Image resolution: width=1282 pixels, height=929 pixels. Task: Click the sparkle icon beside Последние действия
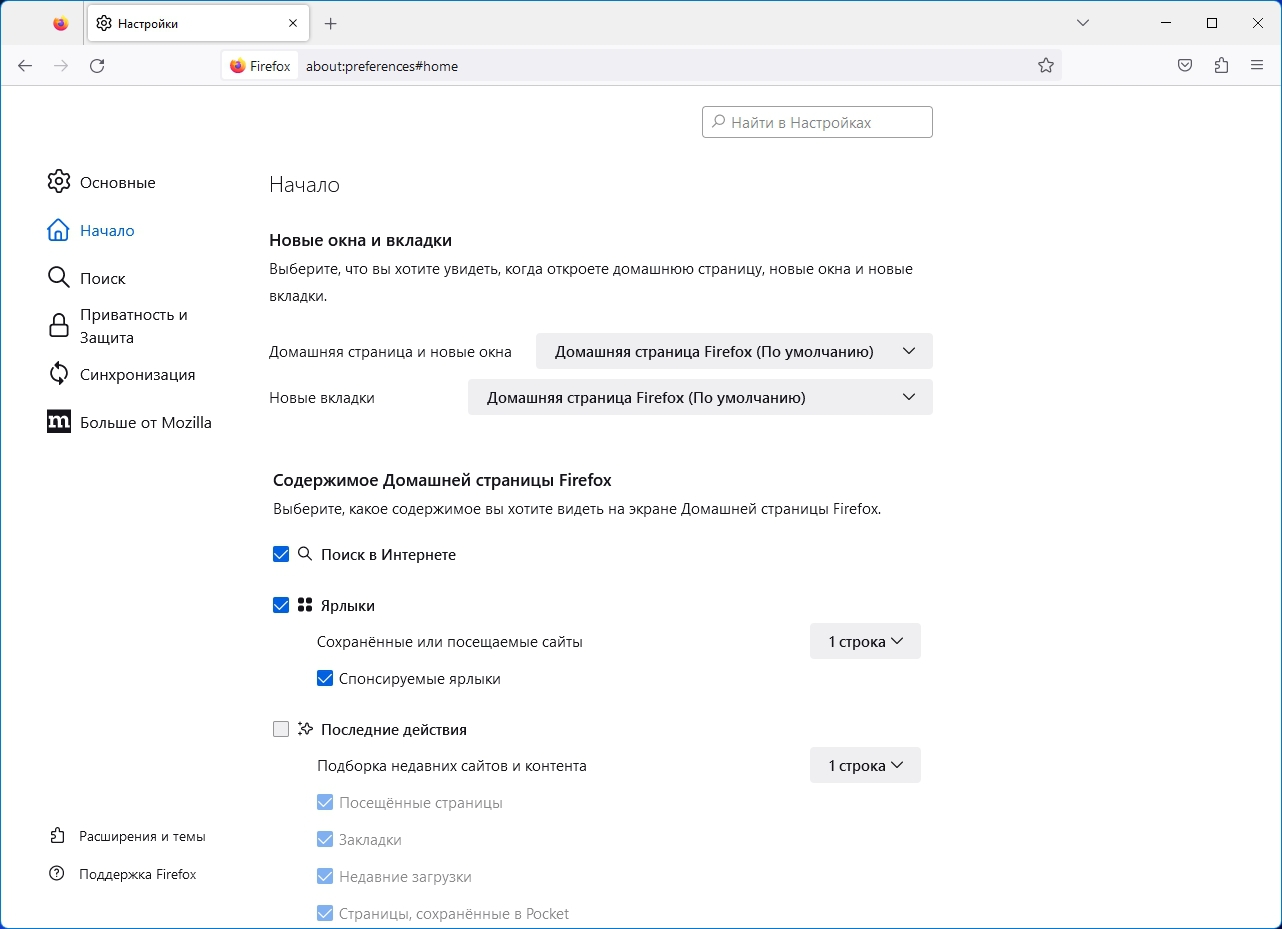tap(305, 729)
